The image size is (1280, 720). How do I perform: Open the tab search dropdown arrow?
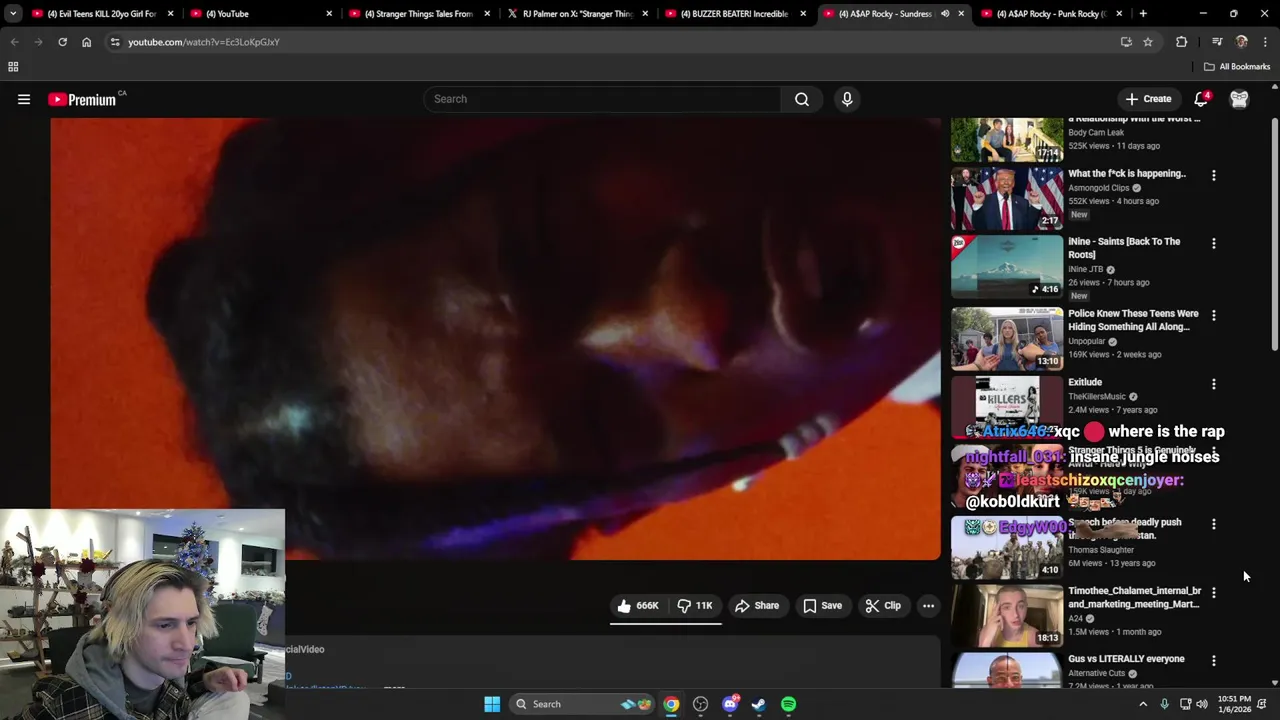(13, 14)
